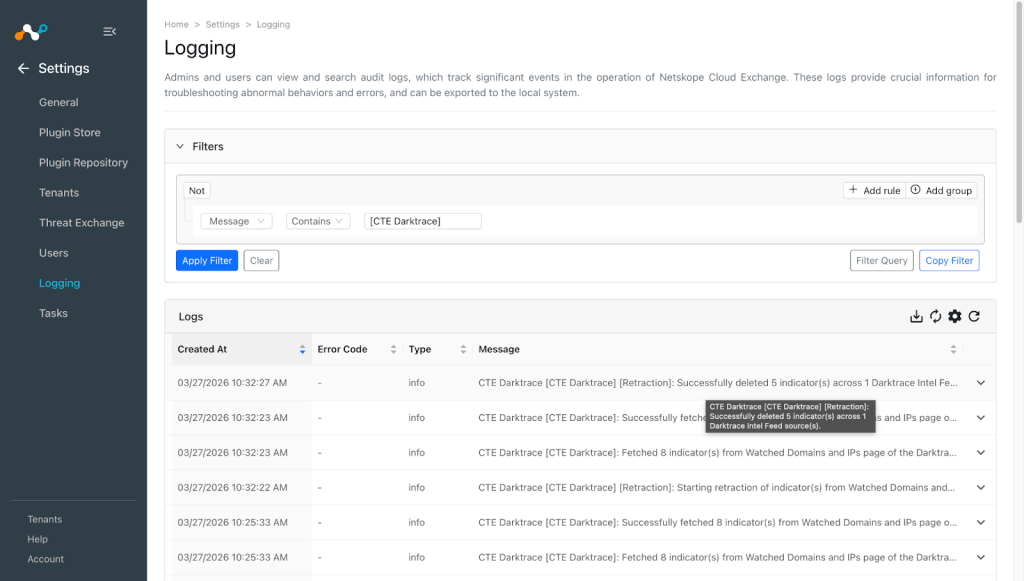The image size is (1024, 581).
Task: Open General settings
Action: [x=59, y=102]
